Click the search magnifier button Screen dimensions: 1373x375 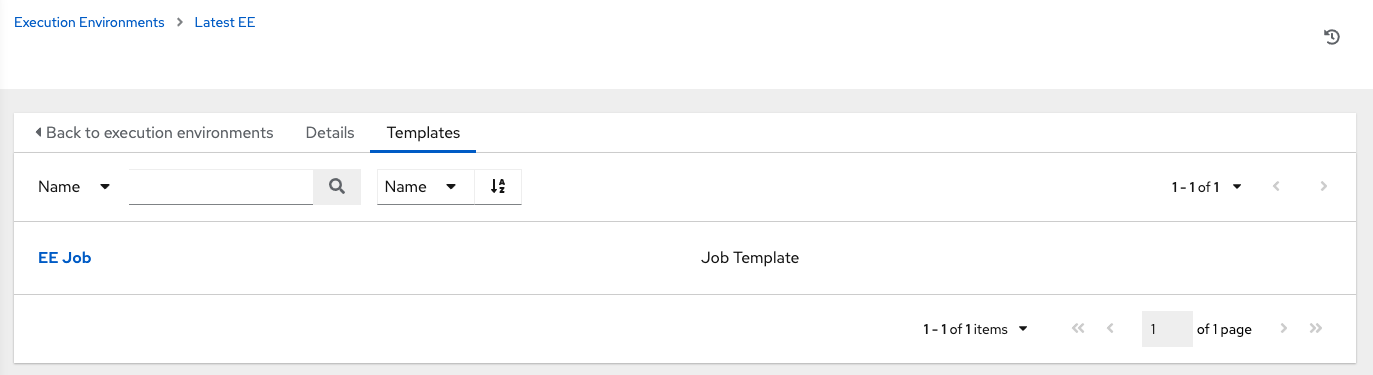pyautogui.click(x=337, y=187)
